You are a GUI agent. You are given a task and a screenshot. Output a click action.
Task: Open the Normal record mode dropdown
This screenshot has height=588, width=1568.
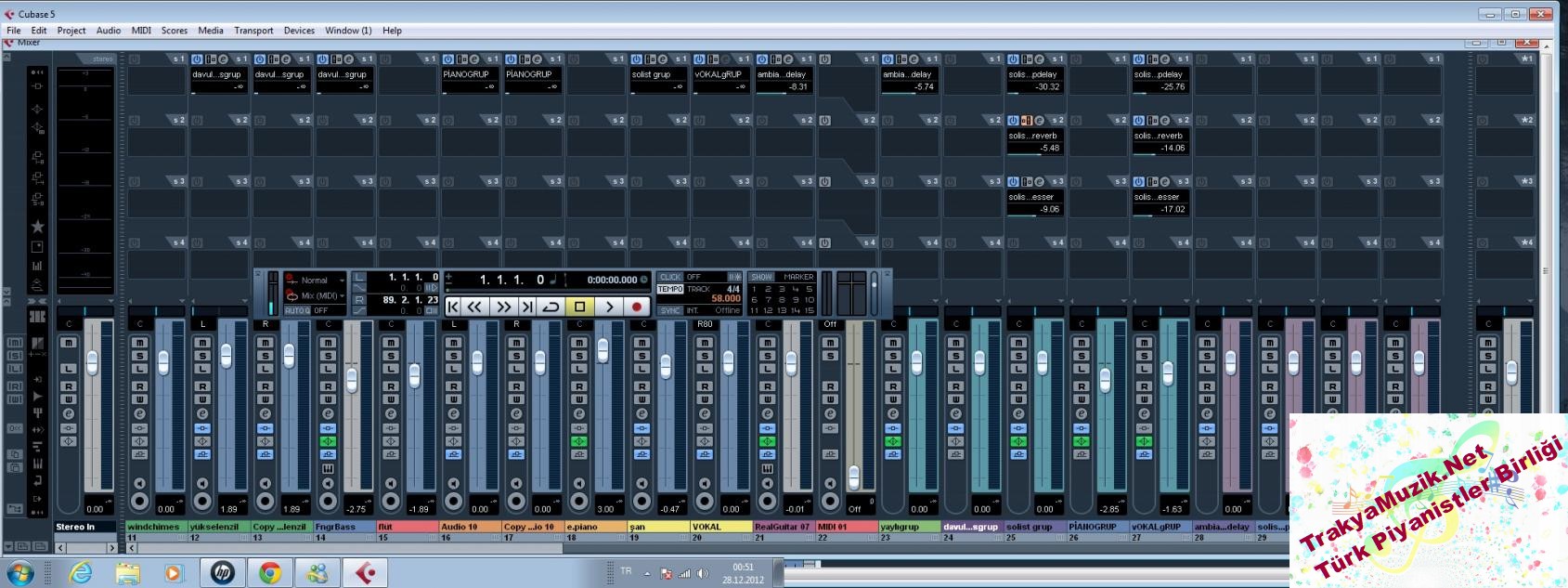[x=316, y=280]
